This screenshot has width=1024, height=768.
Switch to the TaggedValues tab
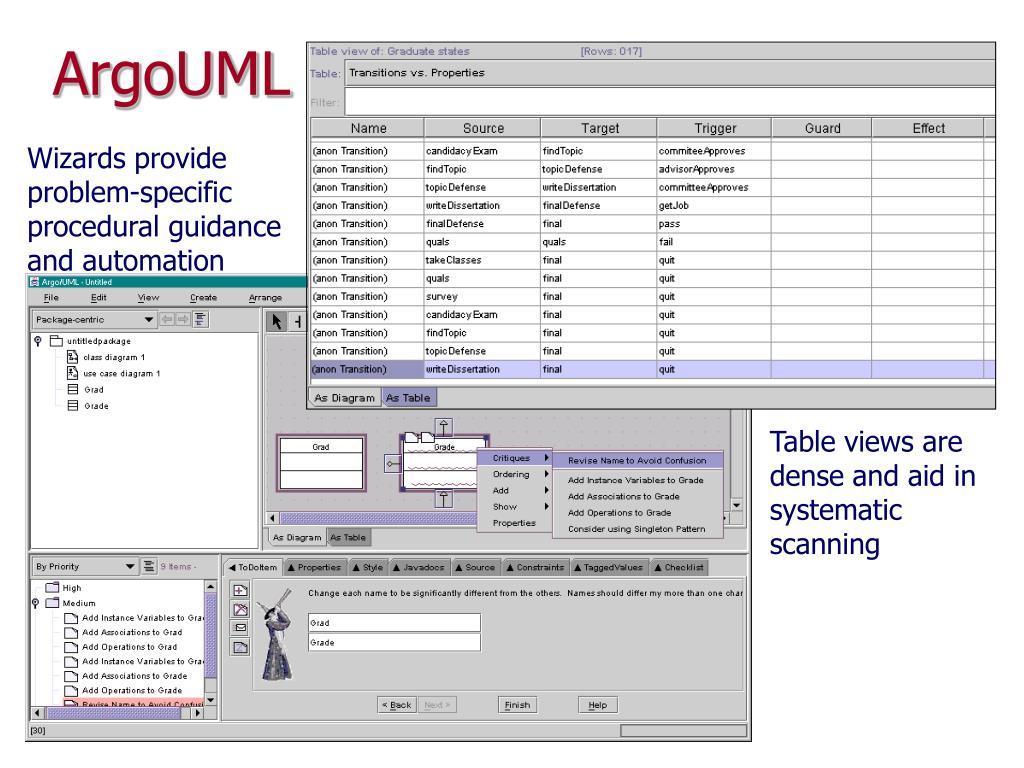(608, 568)
